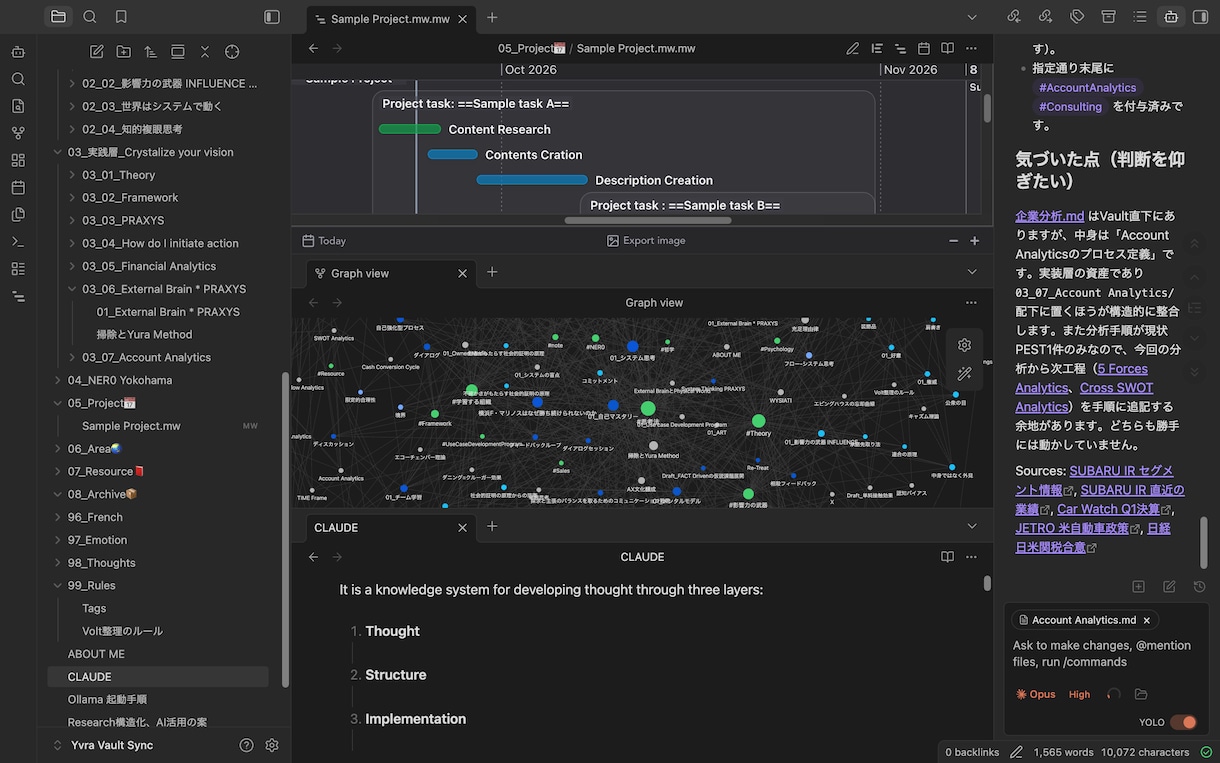This screenshot has height=763, width=1220.
Task: Click the help icon beside Yvra Vault Sync
Action: pos(247,745)
